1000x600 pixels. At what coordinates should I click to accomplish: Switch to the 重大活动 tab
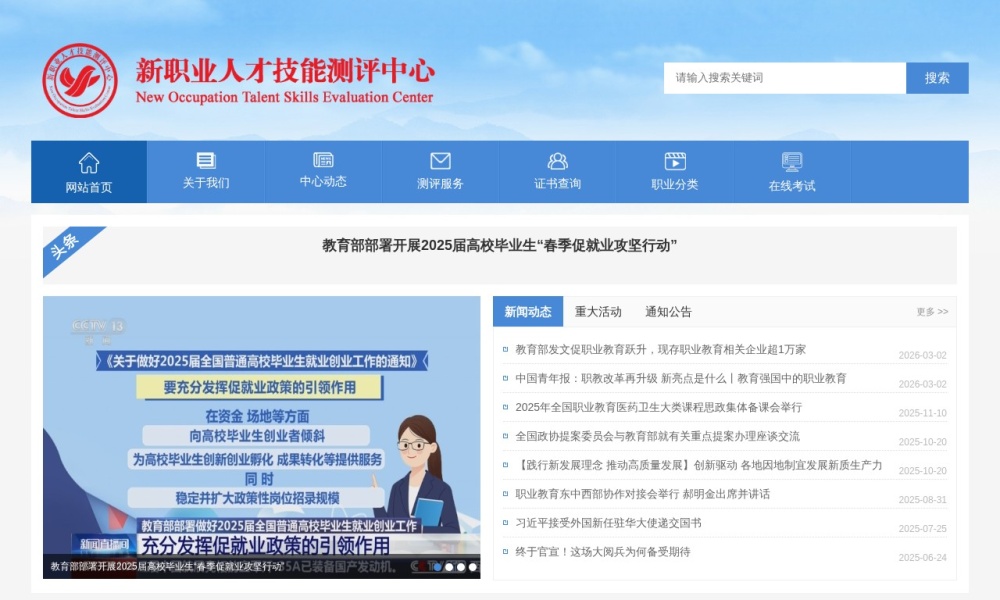tap(598, 312)
